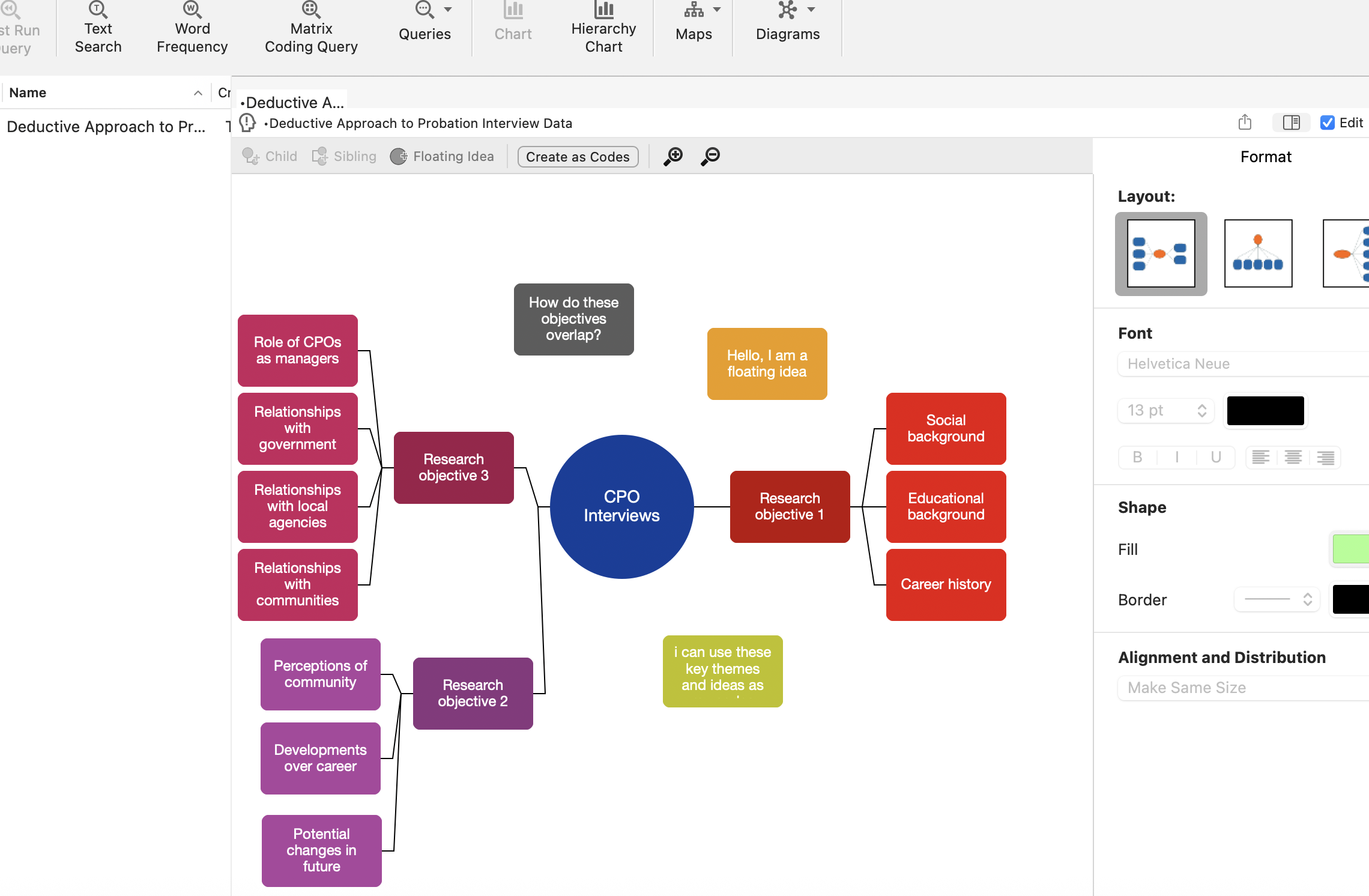Zoom in on the mind map
The height and width of the screenshot is (896, 1369).
pos(673,157)
